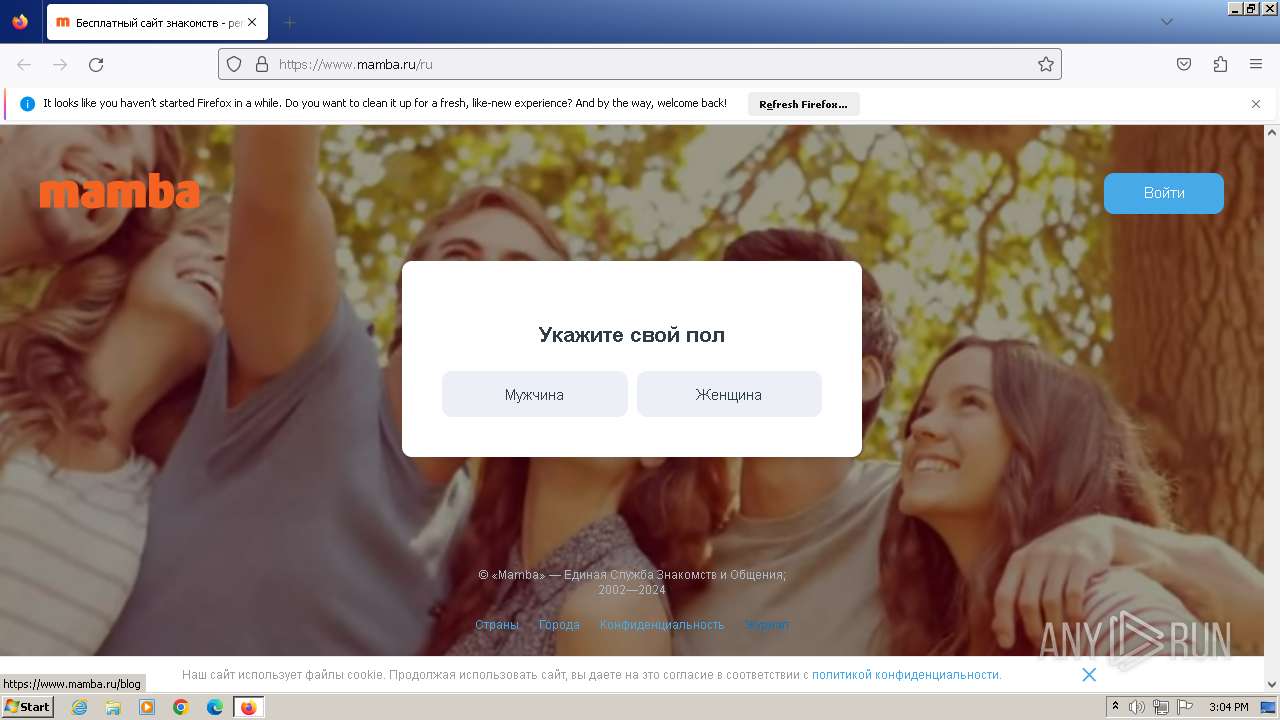1280x720 pixels.
Task: Open media player from taskbar
Action: [x=147, y=707]
